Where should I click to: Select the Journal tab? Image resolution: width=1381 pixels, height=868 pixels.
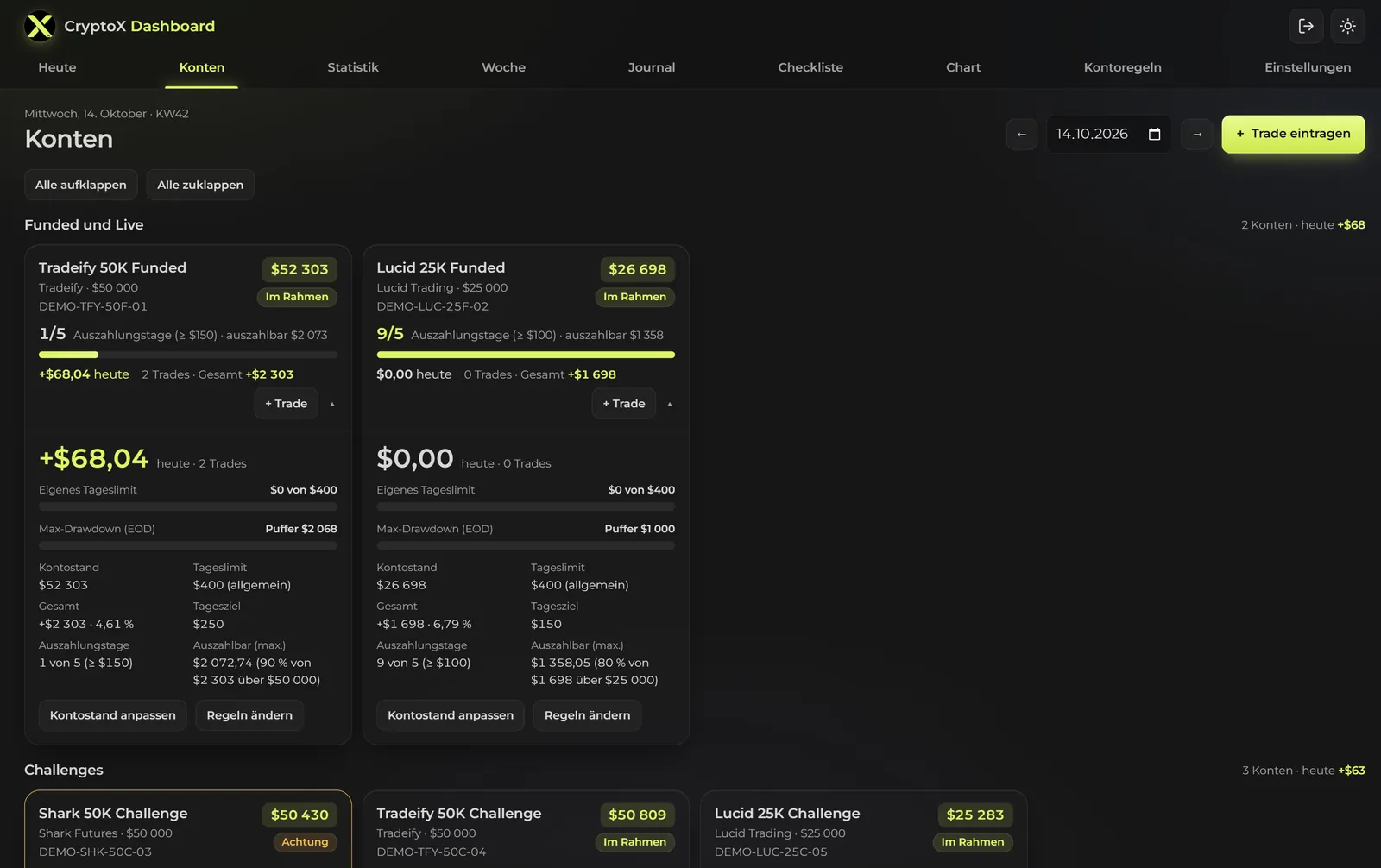click(652, 67)
